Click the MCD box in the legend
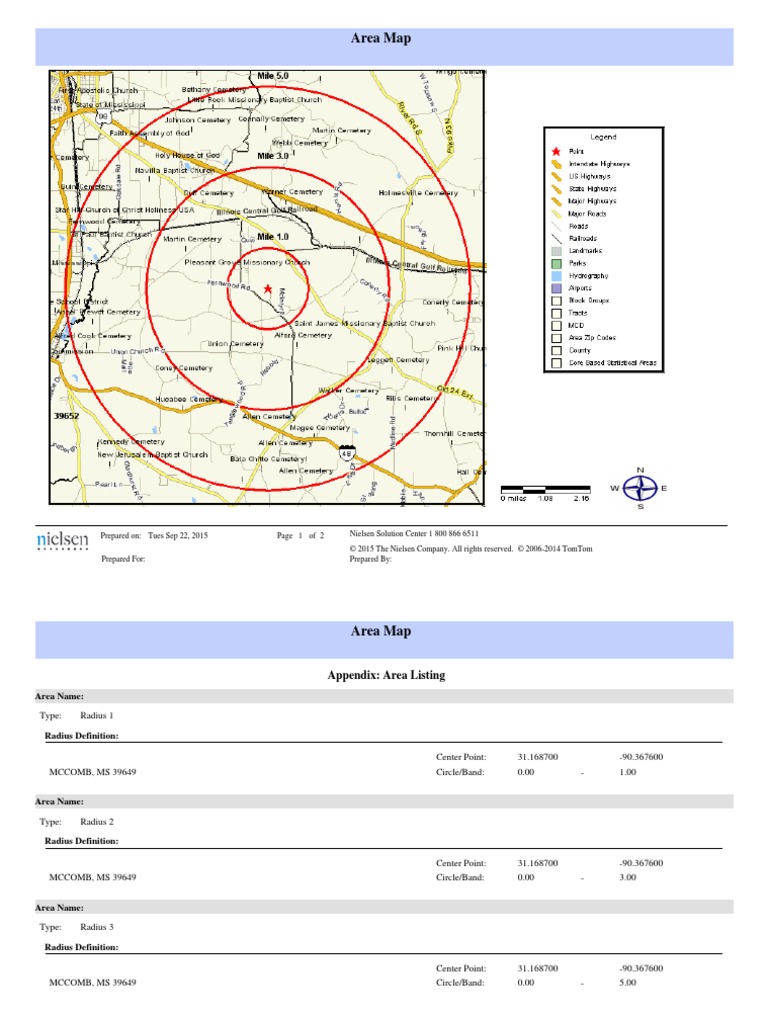Viewport: 768px width, 1024px height. coord(556,325)
